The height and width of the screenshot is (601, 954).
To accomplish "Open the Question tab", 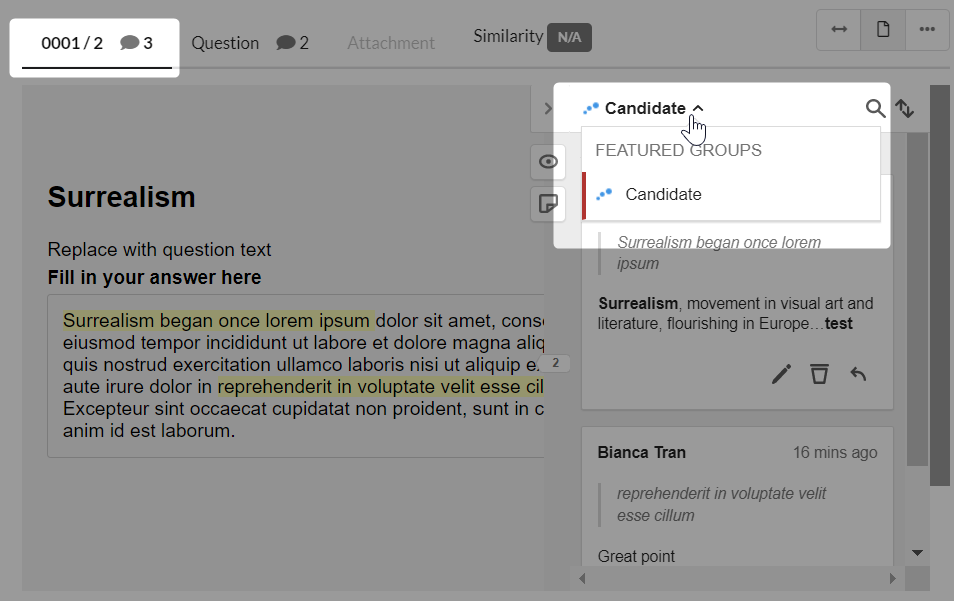I will point(250,43).
